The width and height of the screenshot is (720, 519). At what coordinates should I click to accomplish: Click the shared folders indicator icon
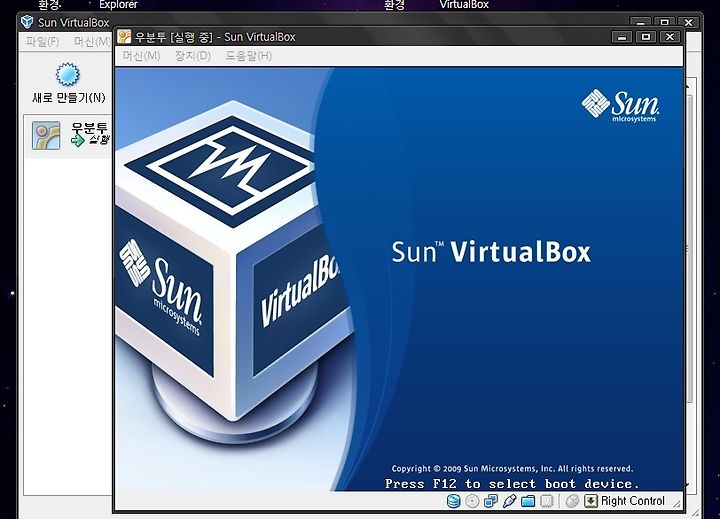point(528,501)
